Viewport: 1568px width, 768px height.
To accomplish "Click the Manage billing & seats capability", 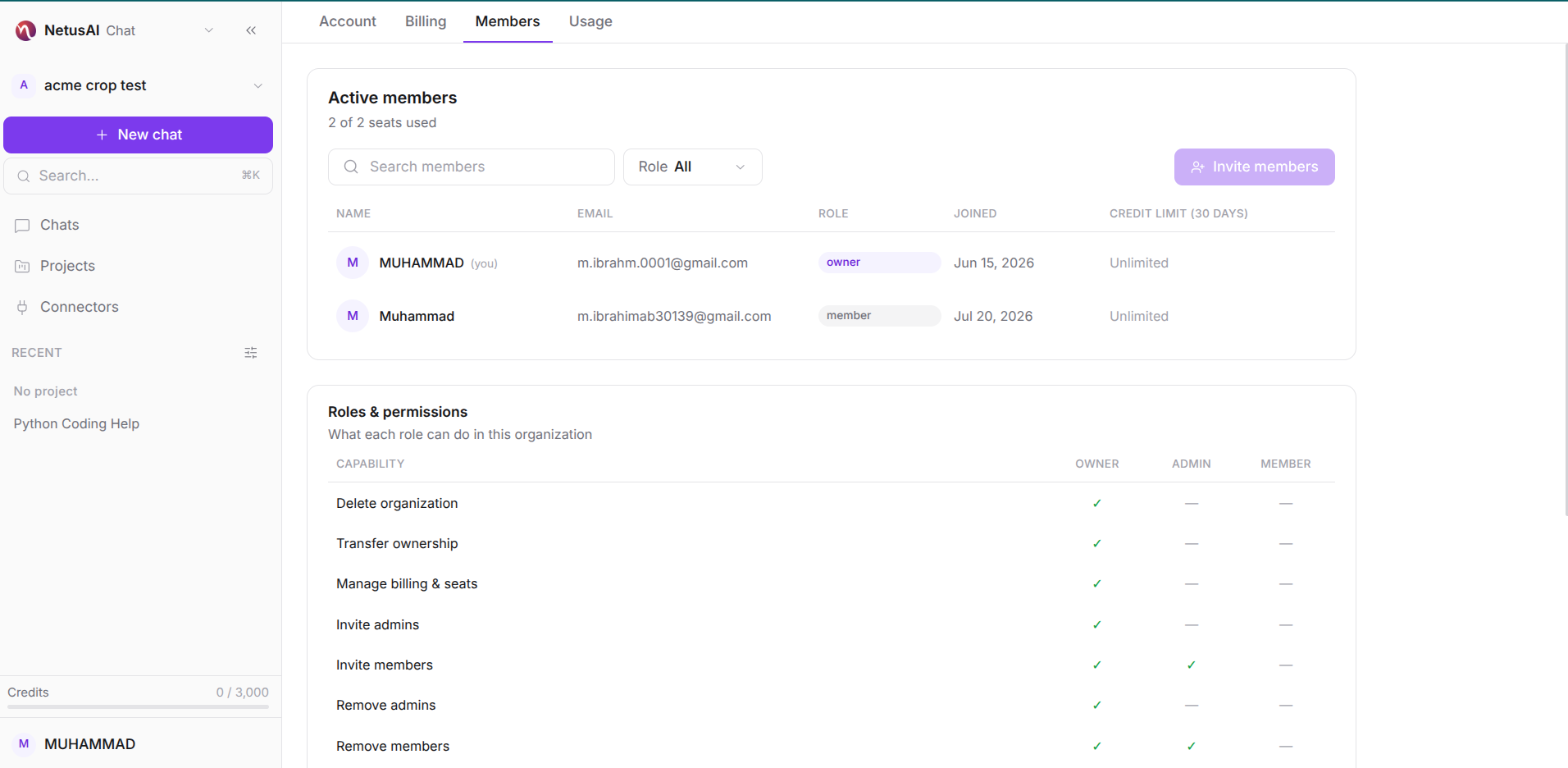I will [x=407, y=583].
